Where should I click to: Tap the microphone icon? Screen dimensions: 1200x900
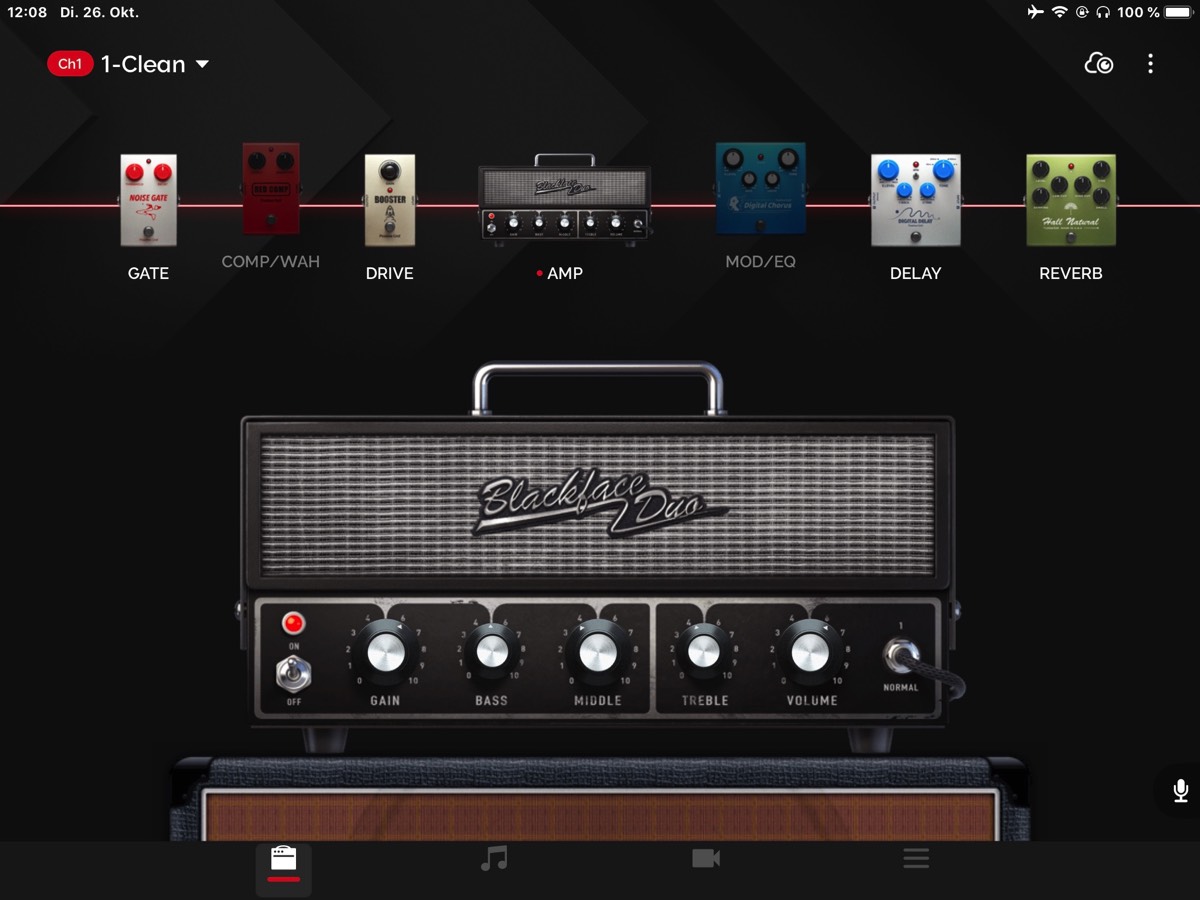pyautogui.click(x=1180, y=791)
